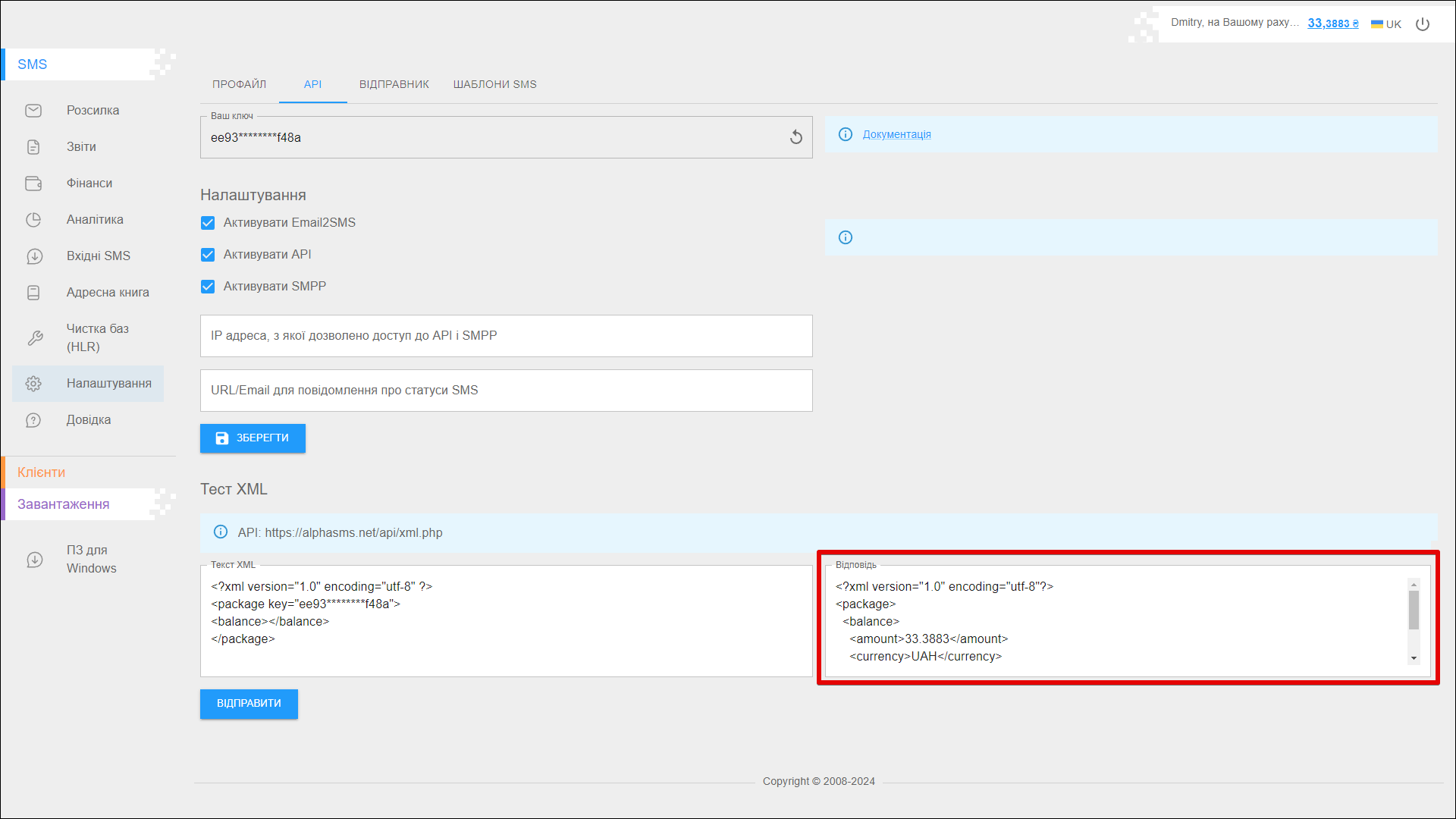This screenshot has height=819, width=1456.
Task: Switch to the Відправник tab
Action: click(394, 84)
